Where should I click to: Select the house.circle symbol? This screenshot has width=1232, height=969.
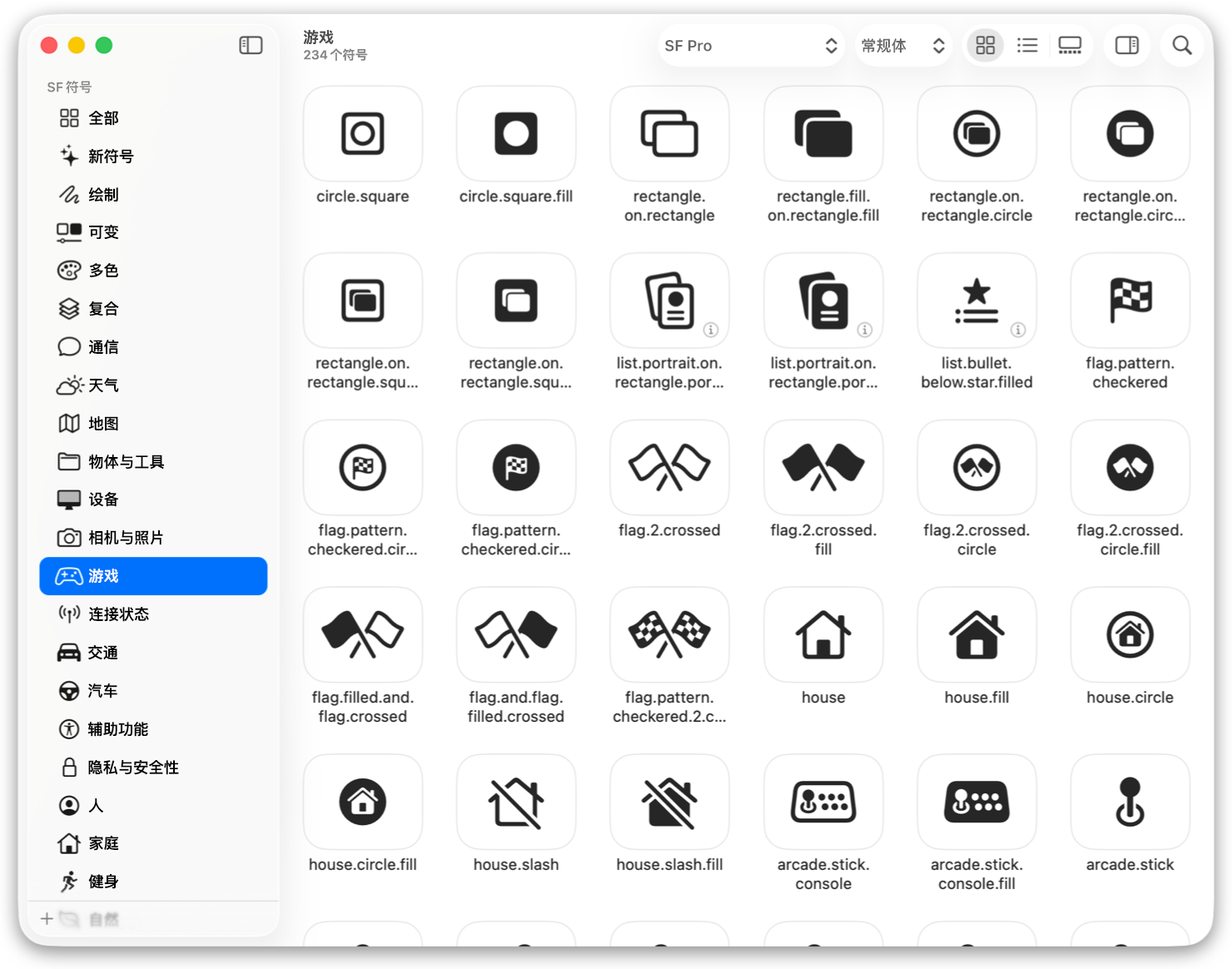click(1130, 635)
